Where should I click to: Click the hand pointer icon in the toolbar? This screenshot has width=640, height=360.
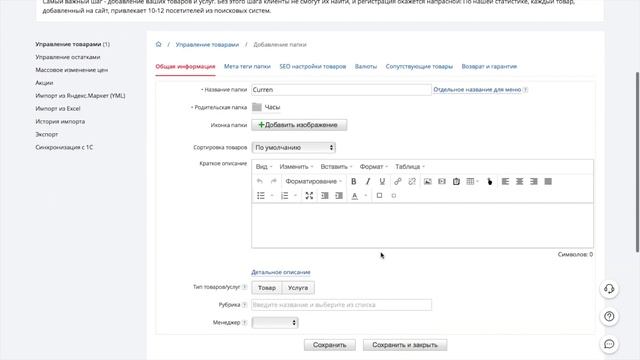pos(489,181)
